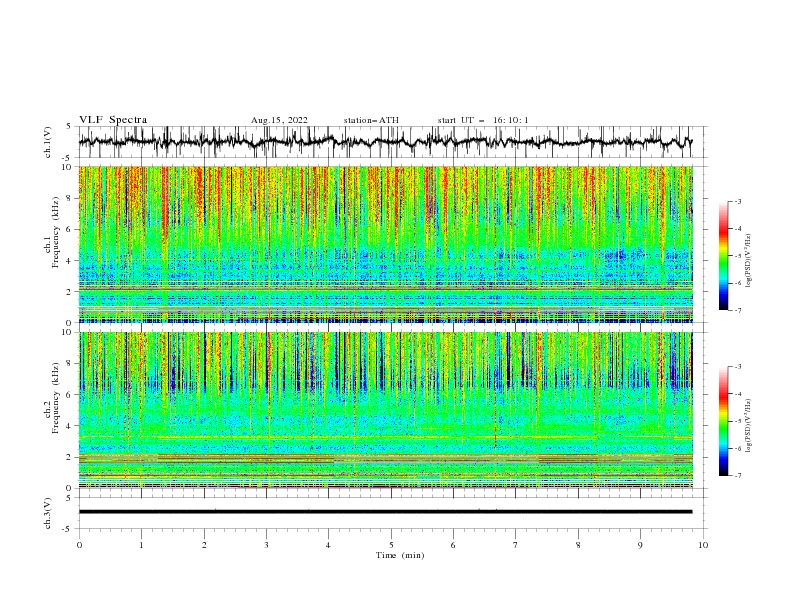
Task: Click ch.1 frequency axis tick "2"
Action: click(x=70, y=291)
